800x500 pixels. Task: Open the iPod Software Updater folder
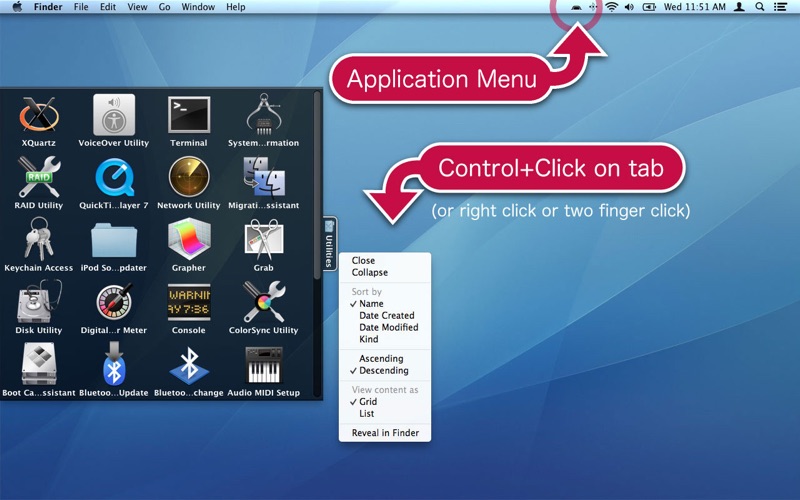[114, 240]
